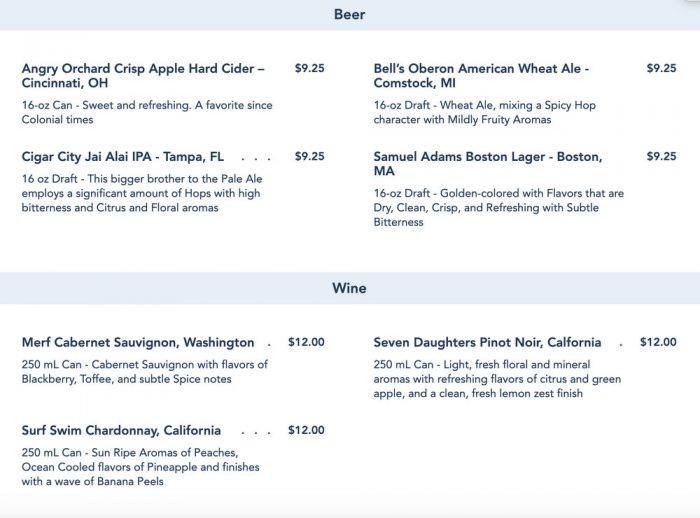Viewport: 700px width, 518px height.
Task: Select Samuel Adams Boston Lager title
Action: pyautogui.click(x=487, y=164)
